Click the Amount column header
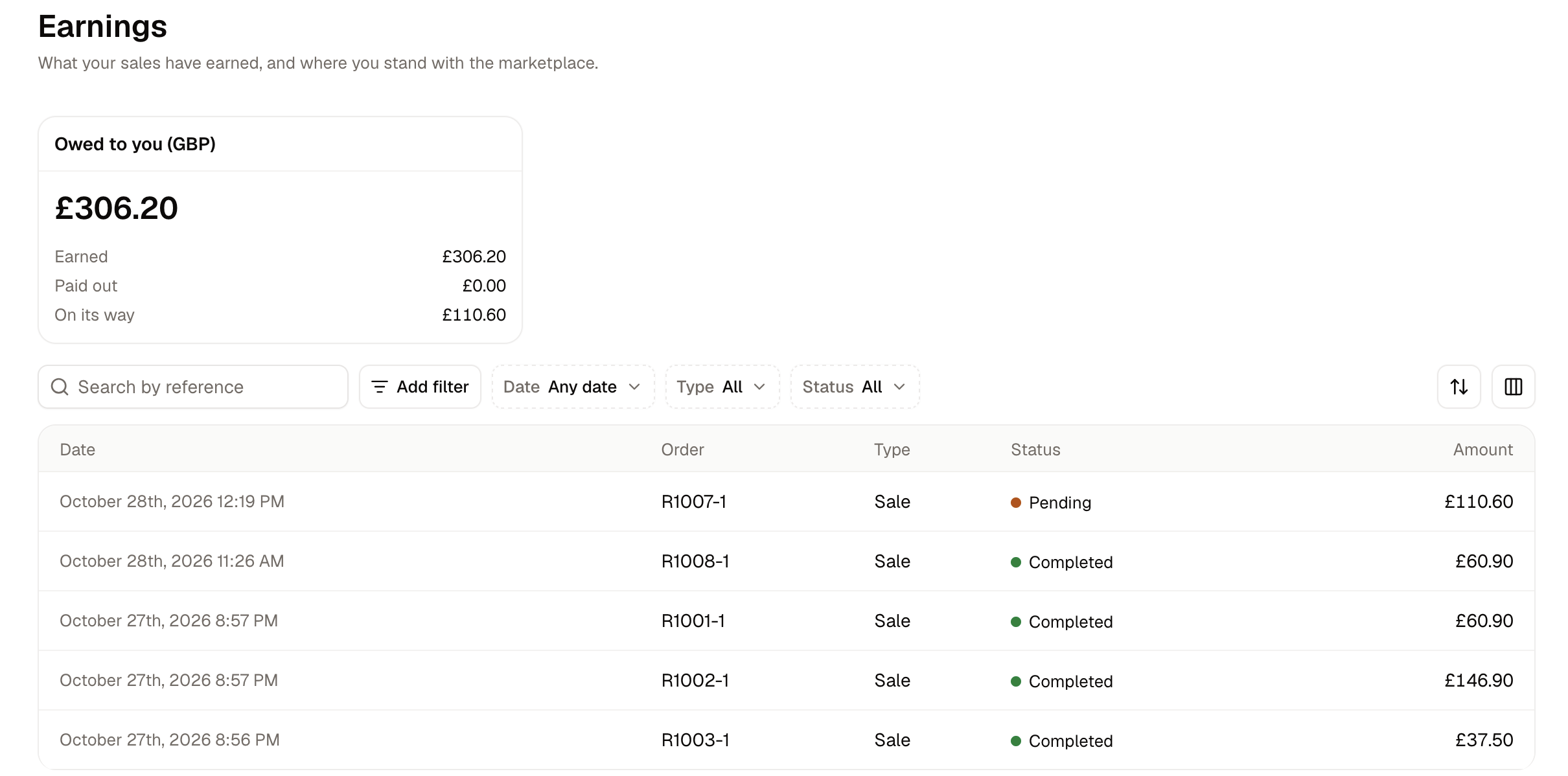1568x776 pixels. coord(1482,450)
